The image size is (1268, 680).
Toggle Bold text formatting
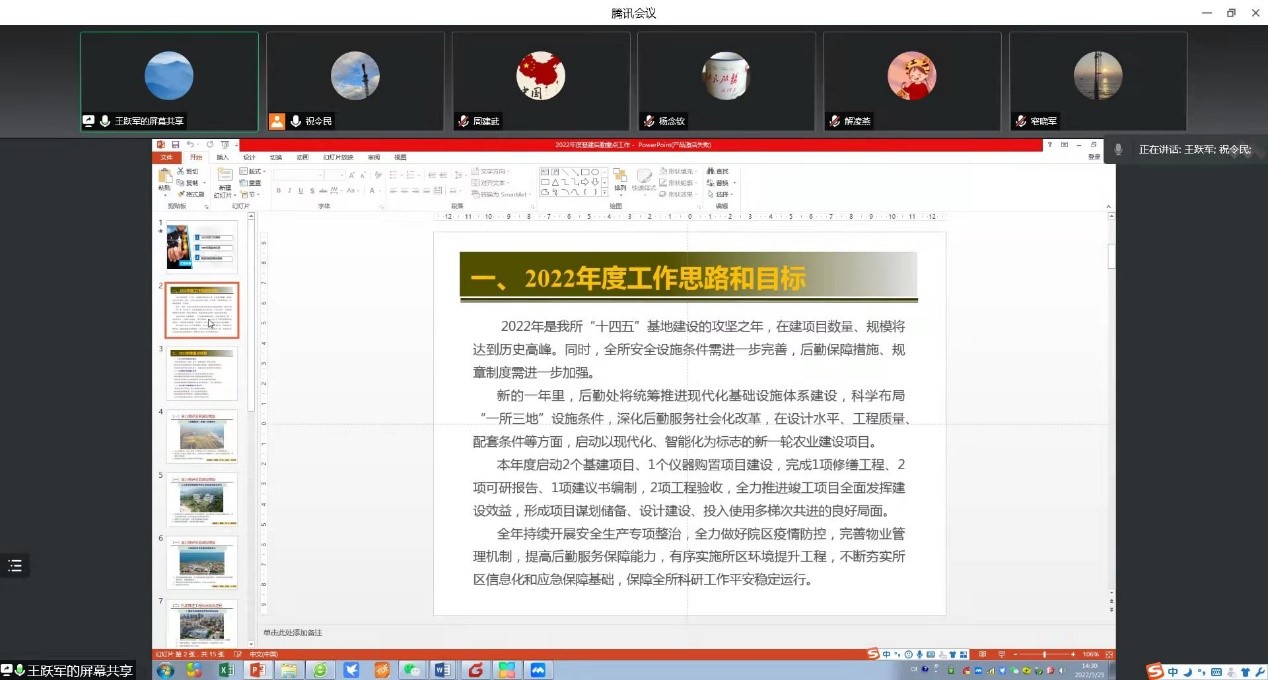pos(278,191)
